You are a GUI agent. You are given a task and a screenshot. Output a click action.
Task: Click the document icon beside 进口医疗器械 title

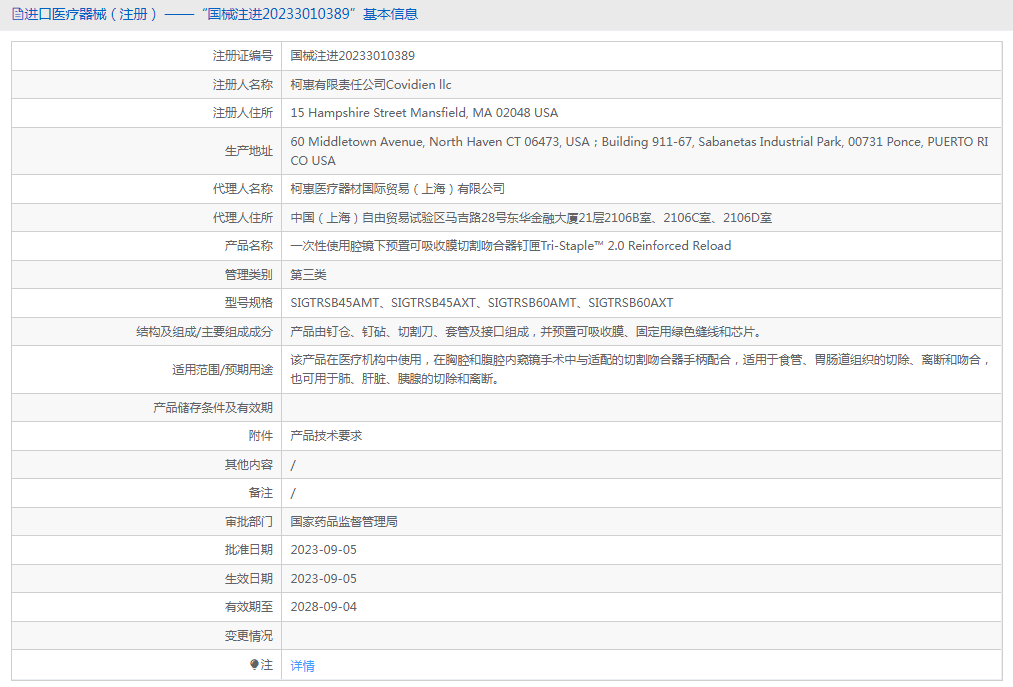coord(17,14)
